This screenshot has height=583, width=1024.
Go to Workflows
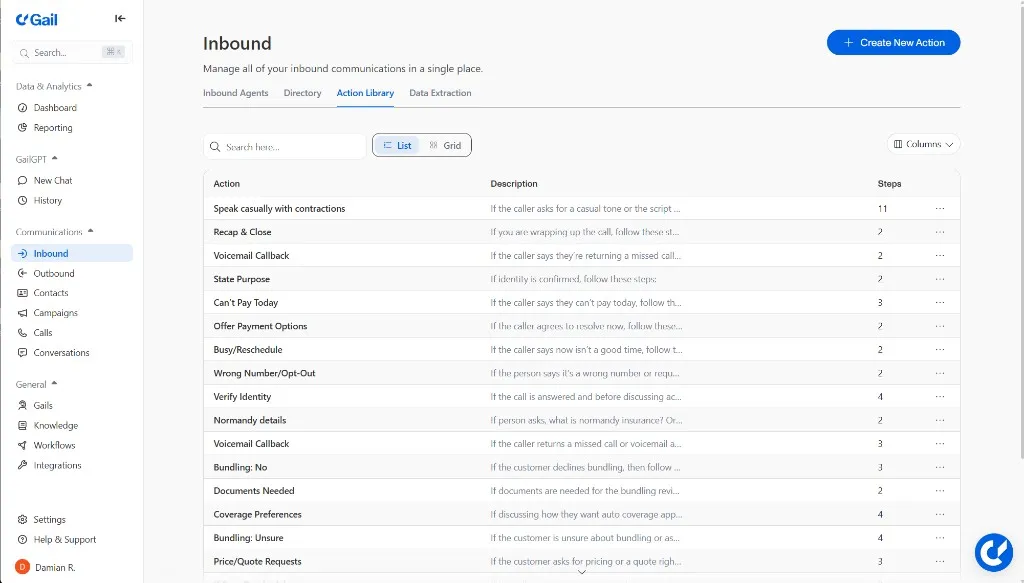(x=54, y=445)
